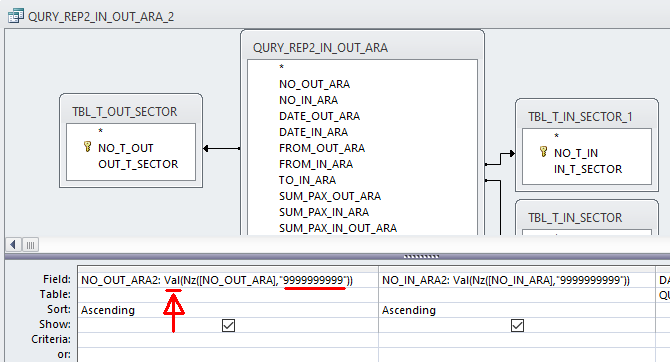Select the OUT_T_SECTOR field
The width and height of the screenshot is (670, 362).
[x=138, y=164]
